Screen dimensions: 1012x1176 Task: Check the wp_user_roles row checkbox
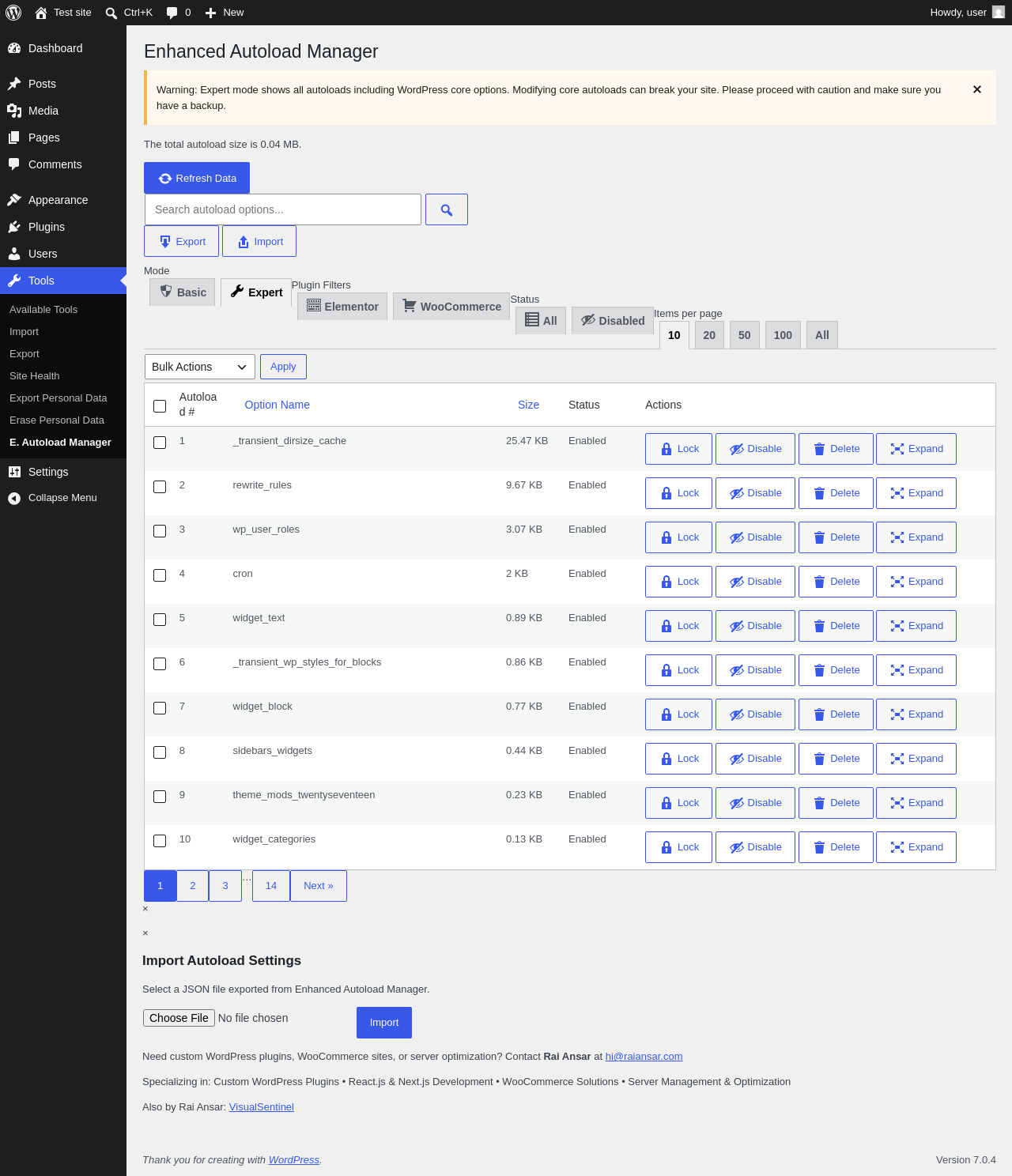[160, 531]
